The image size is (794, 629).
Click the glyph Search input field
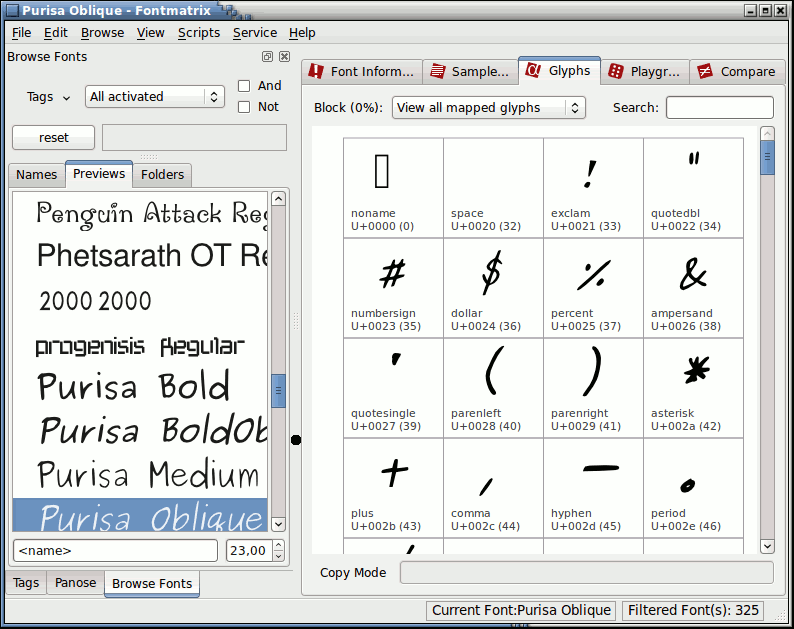pos(720,107)
